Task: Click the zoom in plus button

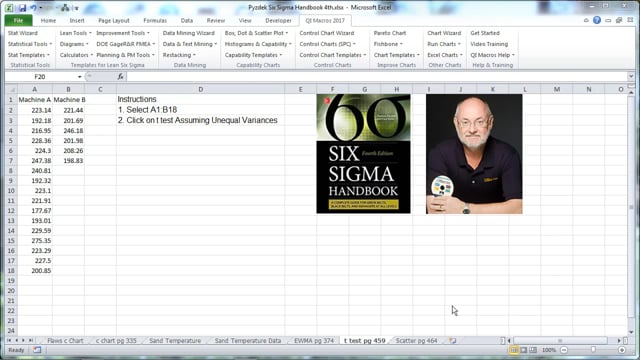Action: pyautogui.click(x=622, y=350)
